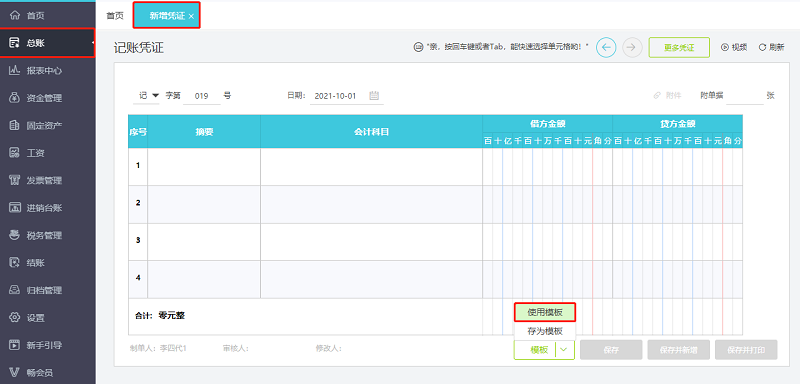The height and width of the screenshot is (384, 800).
Task: Go to previous voucher arrow
Action: (x=606, y=47)
